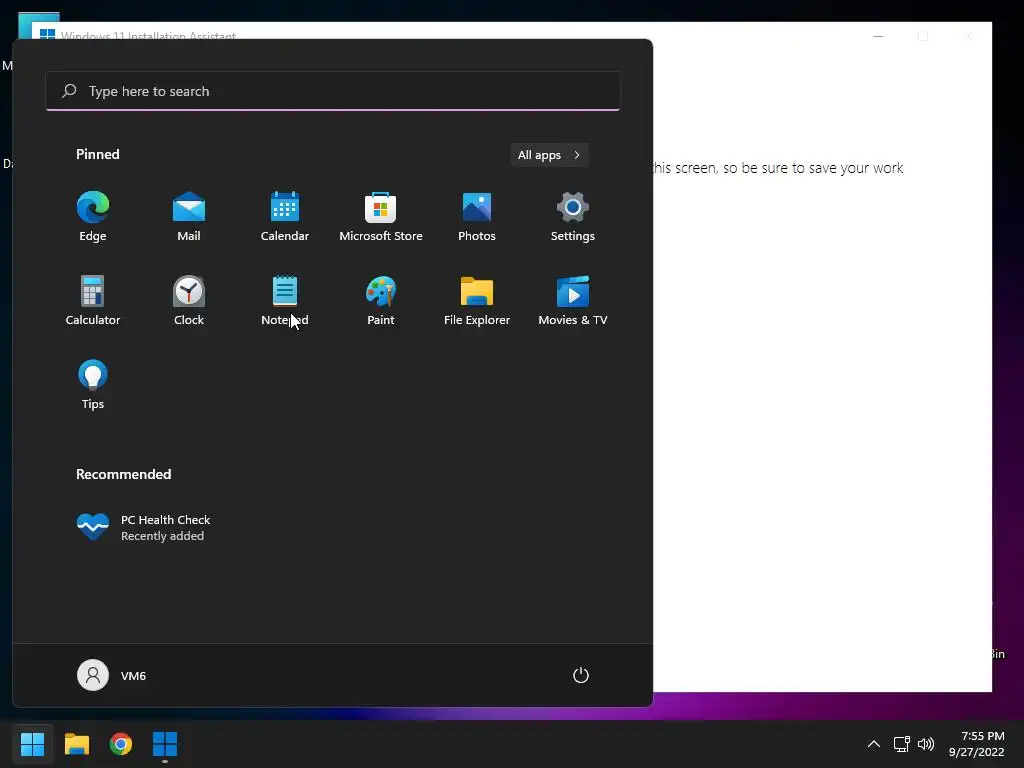Image resolution: width=1024 pixels, height=768 pixels.
Task: Minimize the Windows 11 Installation Assistant window
Action: [878, 36]
